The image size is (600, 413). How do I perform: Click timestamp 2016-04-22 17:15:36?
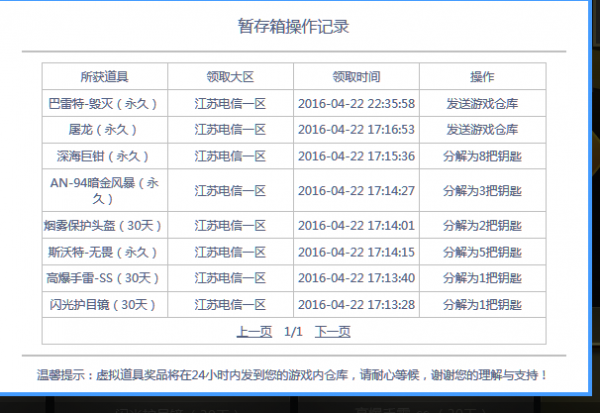[x=356, y=156]
